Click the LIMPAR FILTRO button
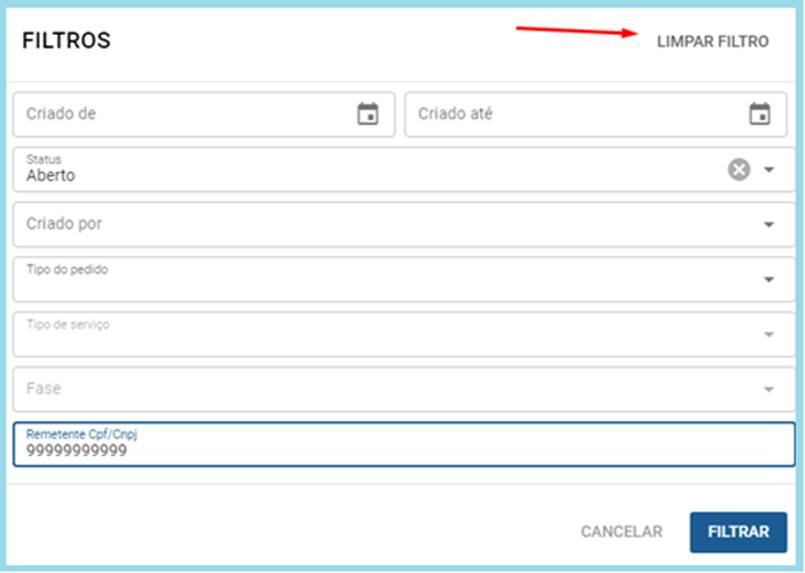Screen dimensions: 805x573 pos(713,42)
